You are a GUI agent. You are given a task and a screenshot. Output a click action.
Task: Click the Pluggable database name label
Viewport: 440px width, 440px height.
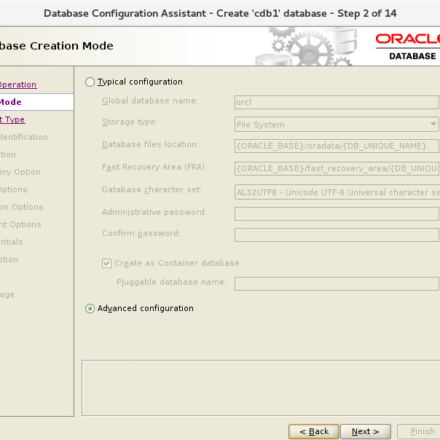coord(171,282)
